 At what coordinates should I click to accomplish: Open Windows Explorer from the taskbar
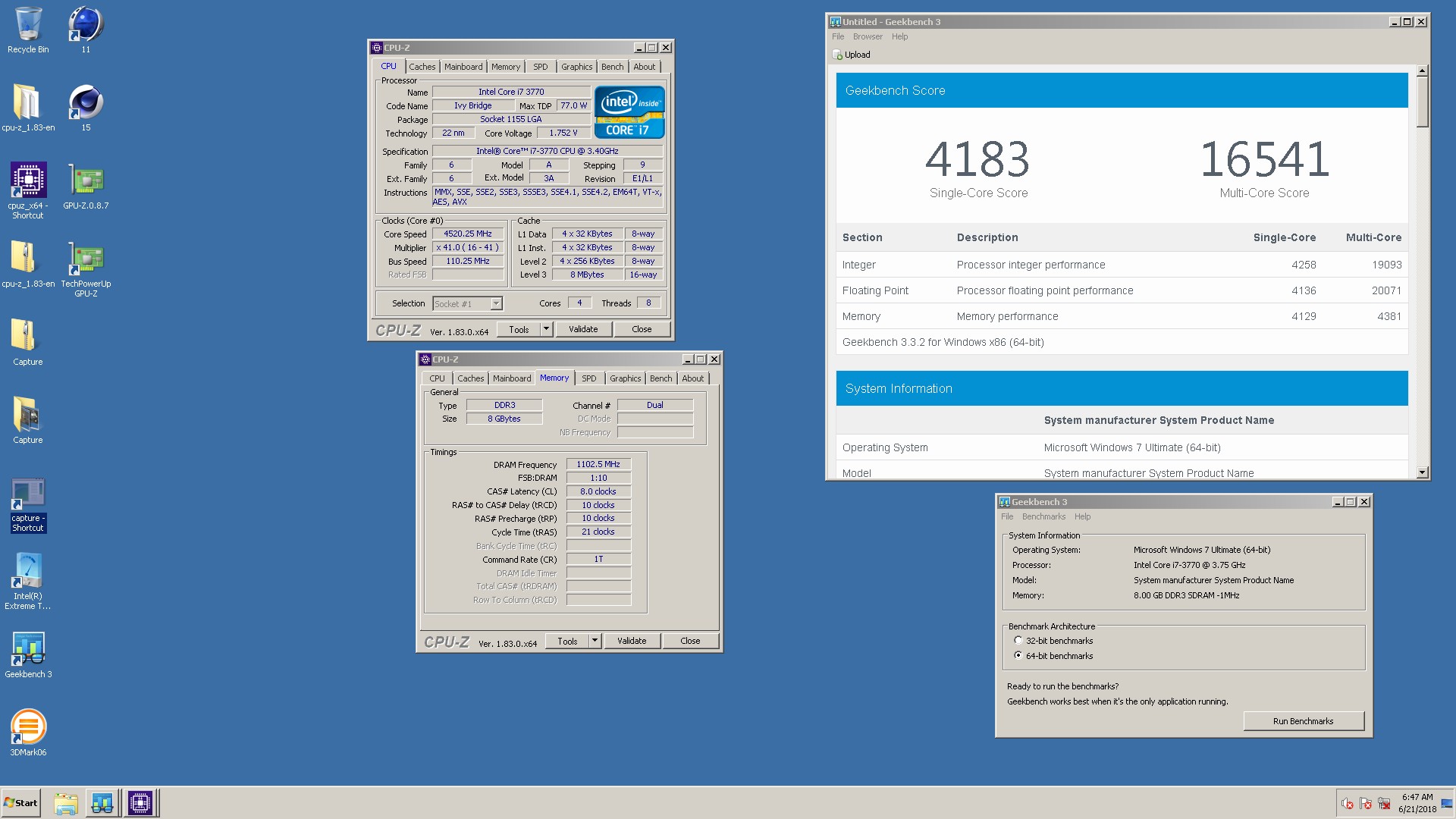coord(66,803)
